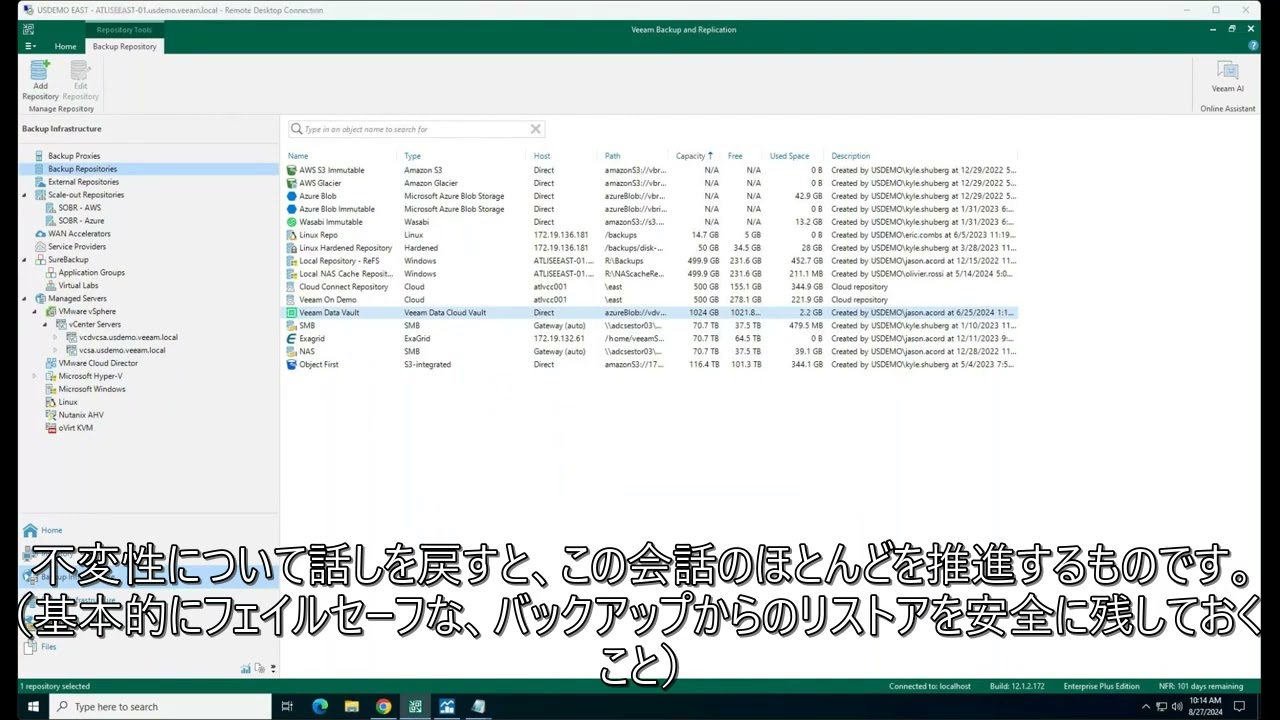Select the WAN Accelerators cloud icon
Image resolution: width=1280 pixels, height=720 pixels.
(40, 234)
